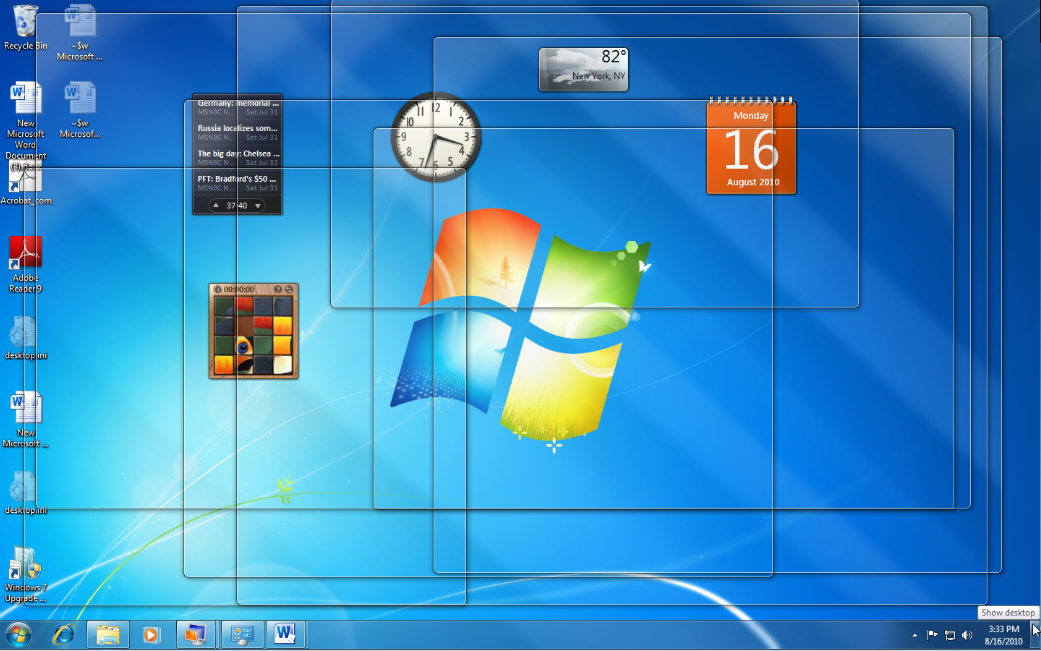The height and width of the screenshot is (651, 1041).
Task: Click the taskbar button between Media Player and Control Panel
Action: (x=196, y=635)
